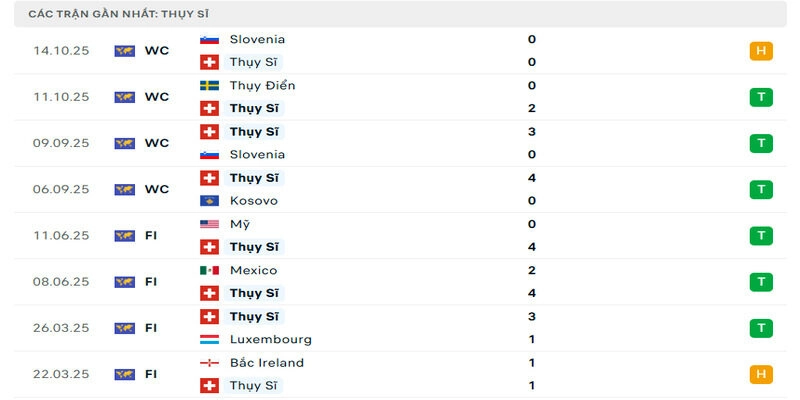Screen dimensions: 800x400
Task: Click the WC competition icon for 11.10.25
Action: pos(124,97)
